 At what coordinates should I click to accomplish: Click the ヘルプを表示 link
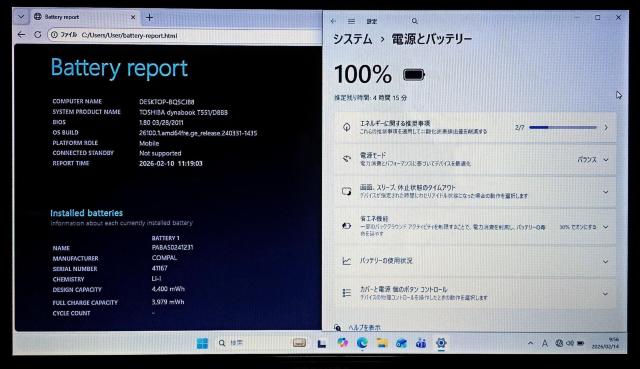coord(364,327)
